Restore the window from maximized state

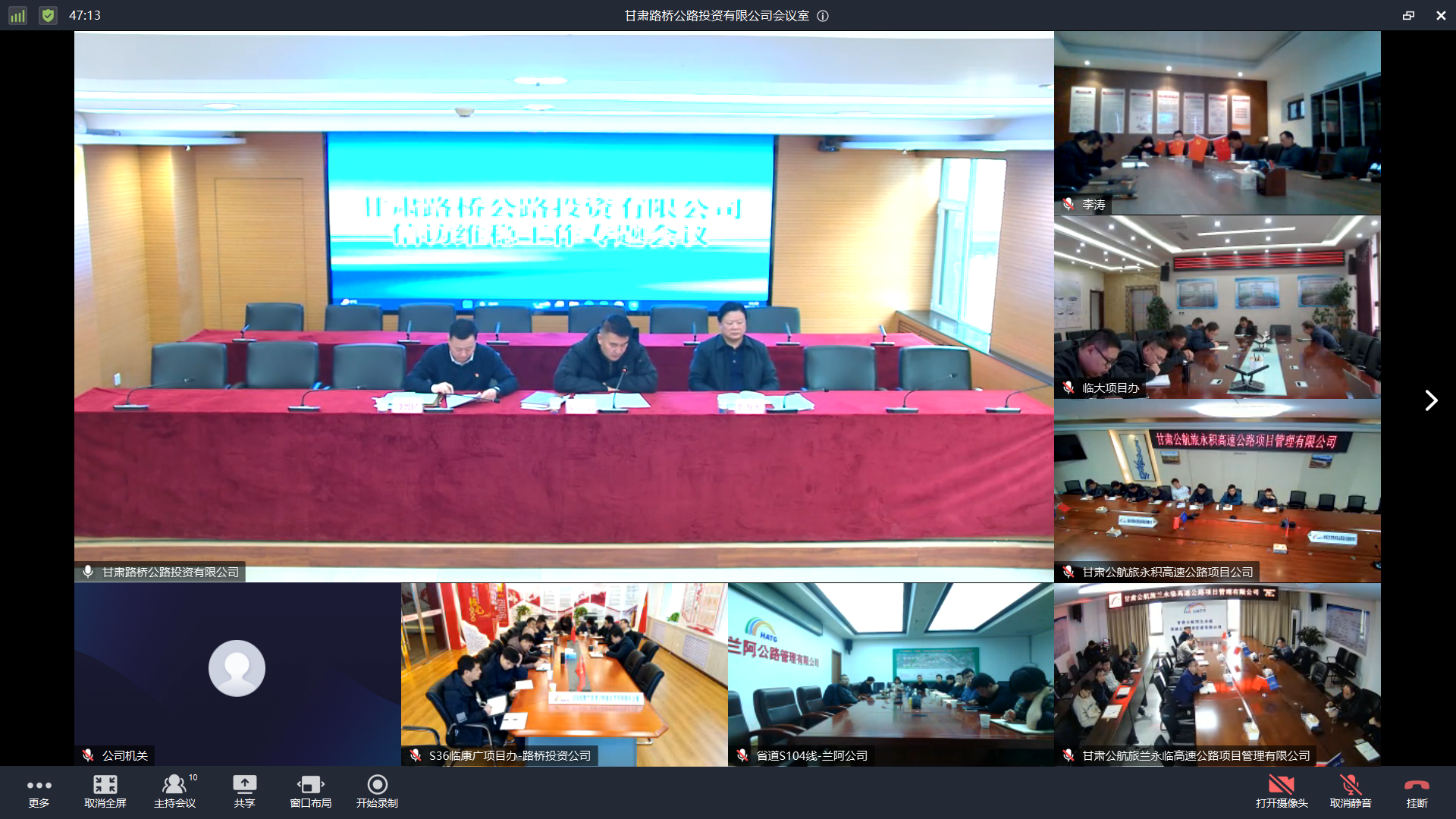tap(1408, 14)
